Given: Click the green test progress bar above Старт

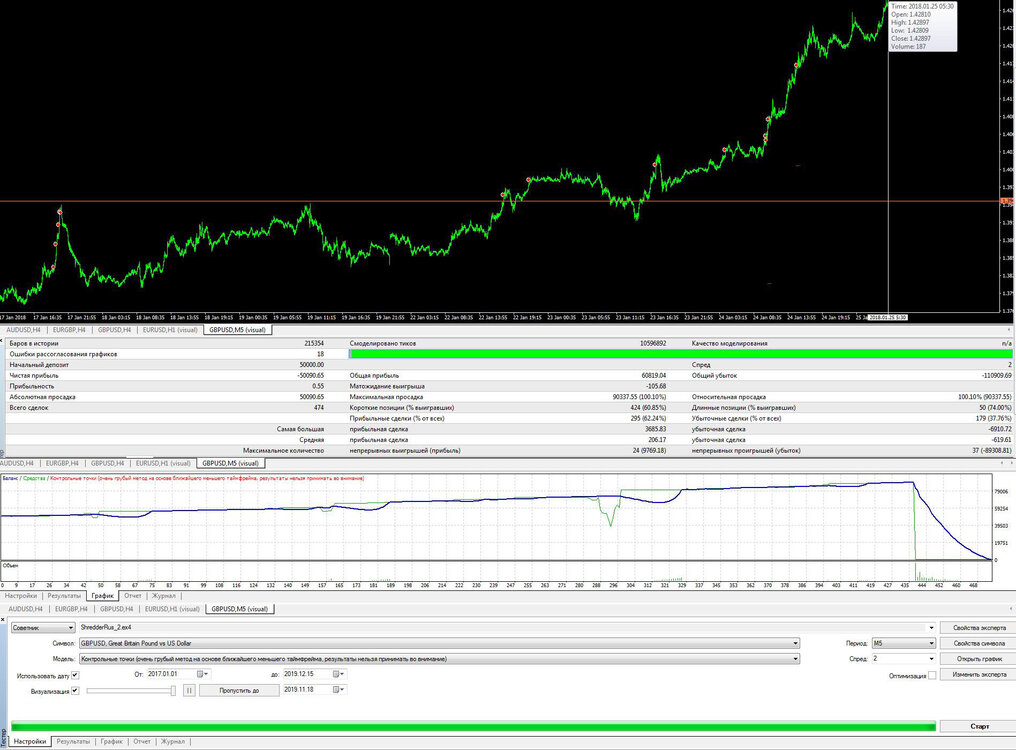Looking at the screenshot, I should click(x=473, y=727).
